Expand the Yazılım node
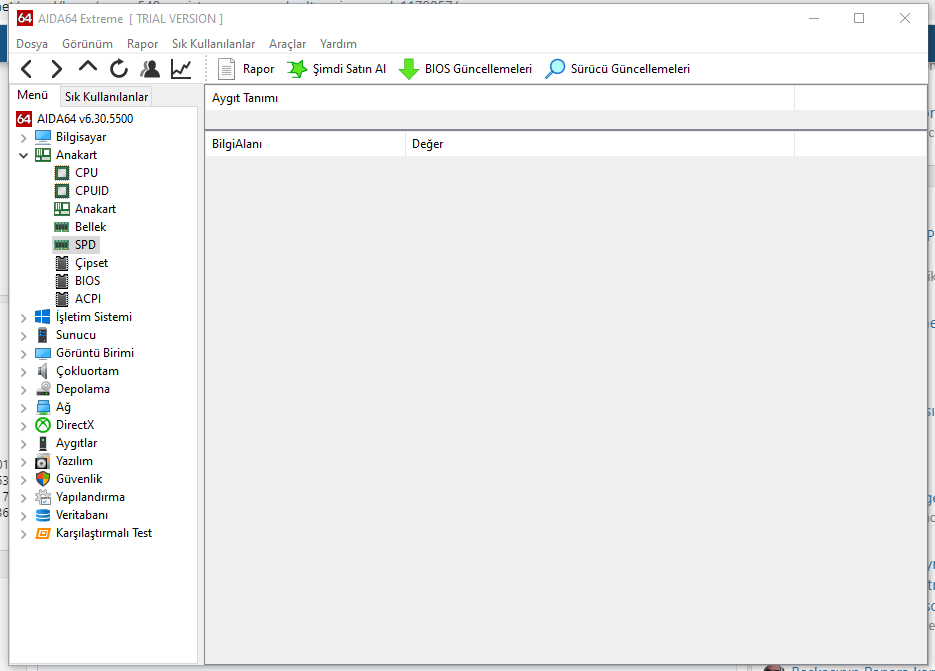 [23, 462]
